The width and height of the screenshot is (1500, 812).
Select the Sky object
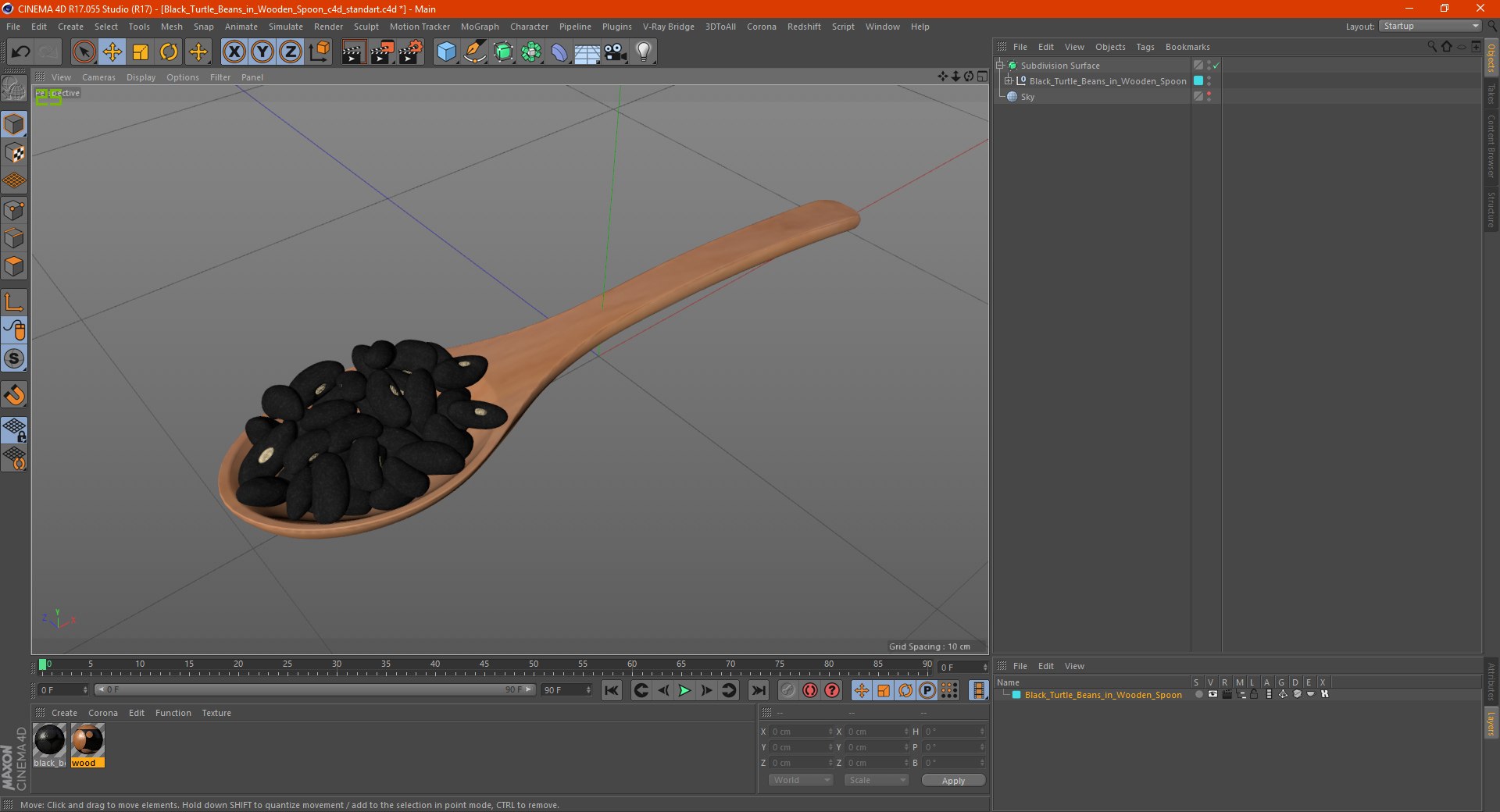1027,97
